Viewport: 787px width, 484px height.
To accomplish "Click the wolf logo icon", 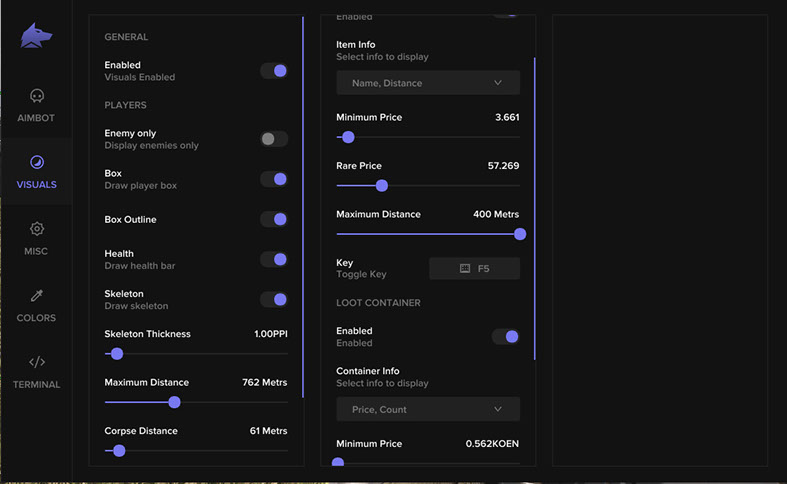I will [x=36, y=36].
